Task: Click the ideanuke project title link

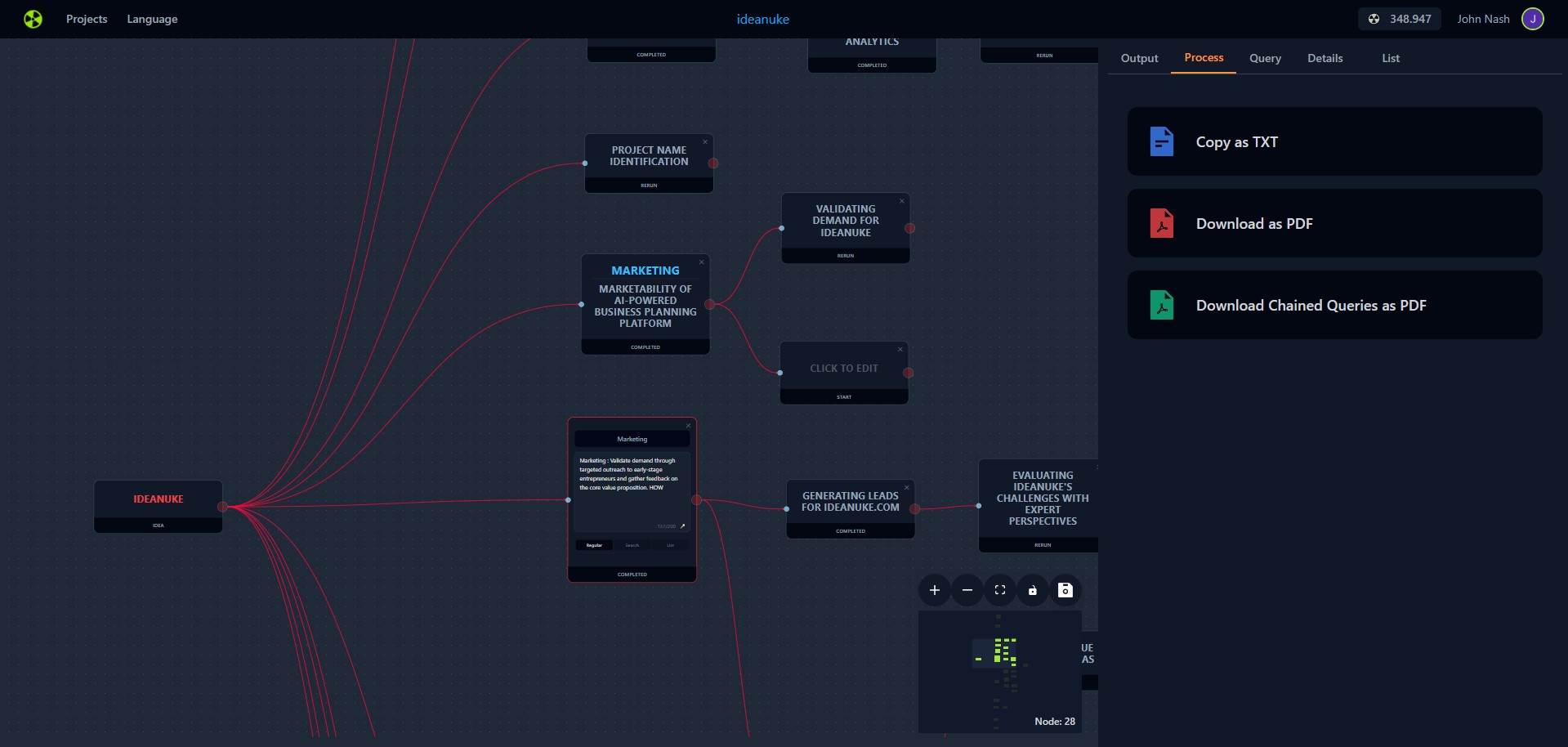Action: pos(762,19)
